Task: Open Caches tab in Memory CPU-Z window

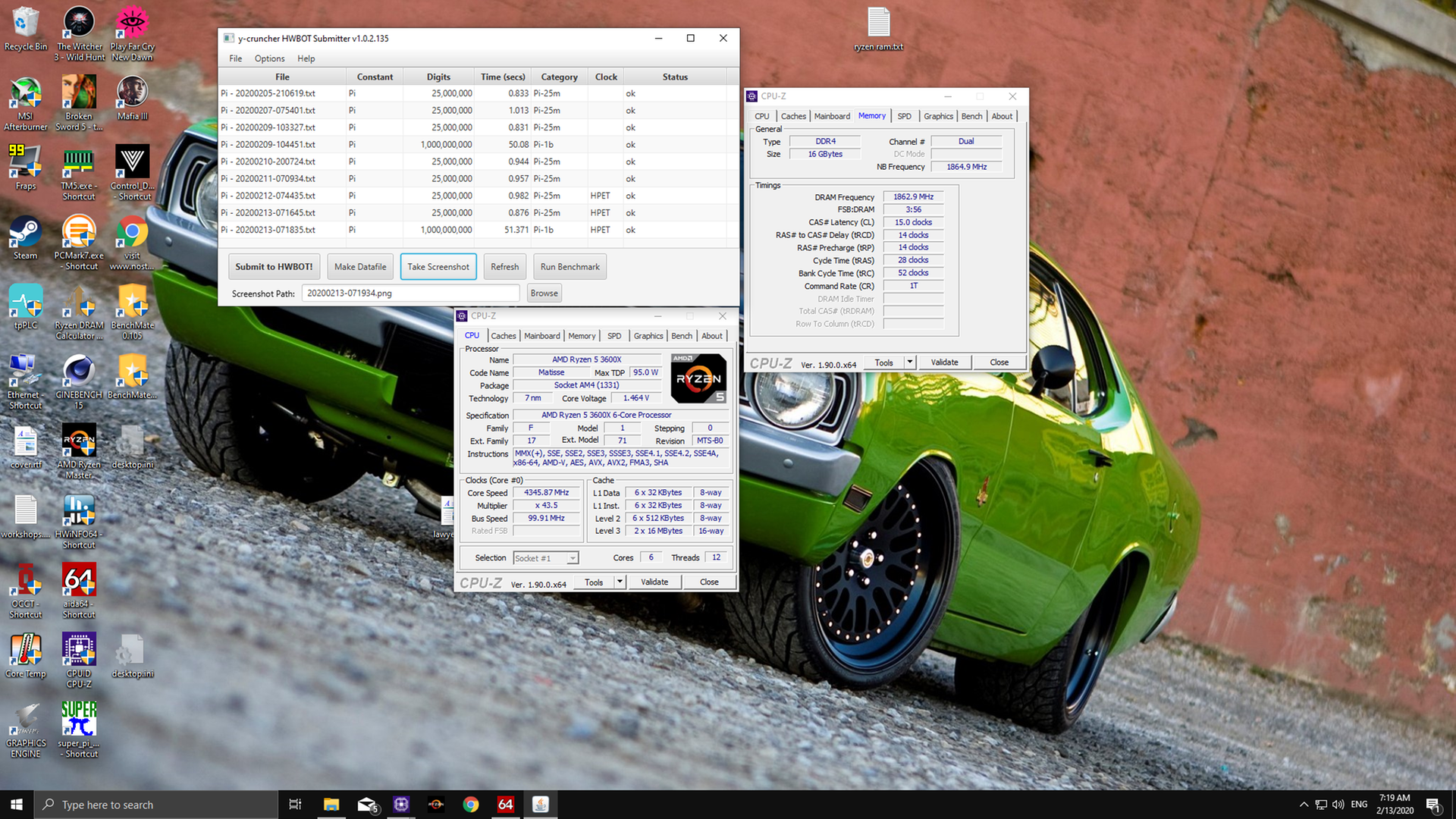Action: [793, 116]
